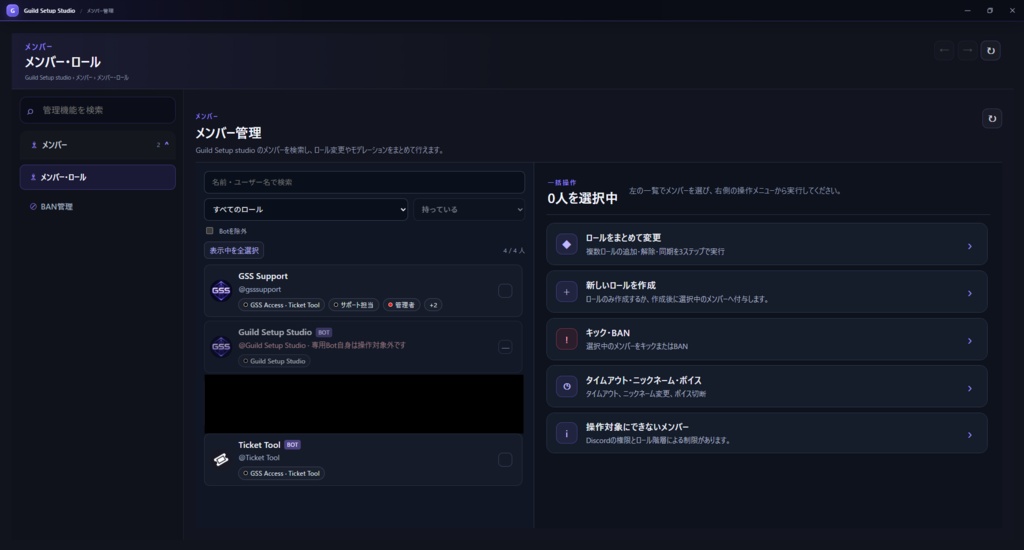1024x550 pixels.
Task: Open the 操作対象にできないメンバー action
Action: pos(767,433)
